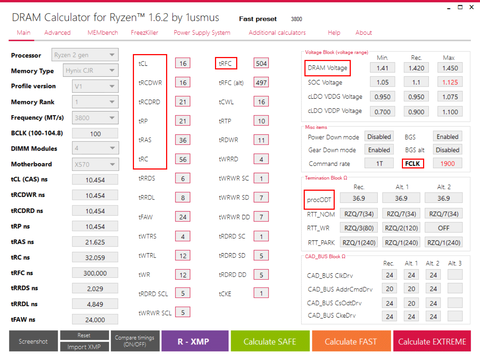Minimize the DRAM Calculator window

pos(449,8)
